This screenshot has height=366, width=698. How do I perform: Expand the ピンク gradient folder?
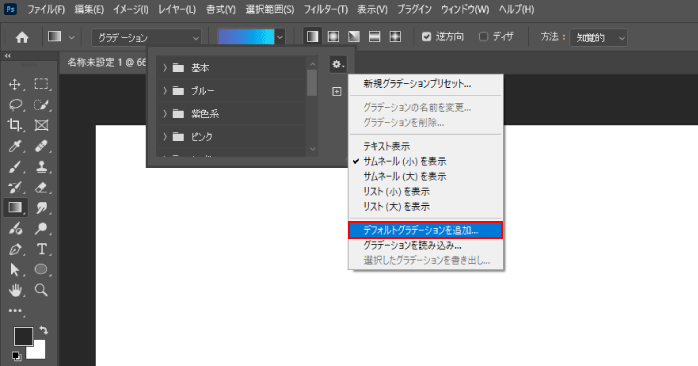(165, 137)
